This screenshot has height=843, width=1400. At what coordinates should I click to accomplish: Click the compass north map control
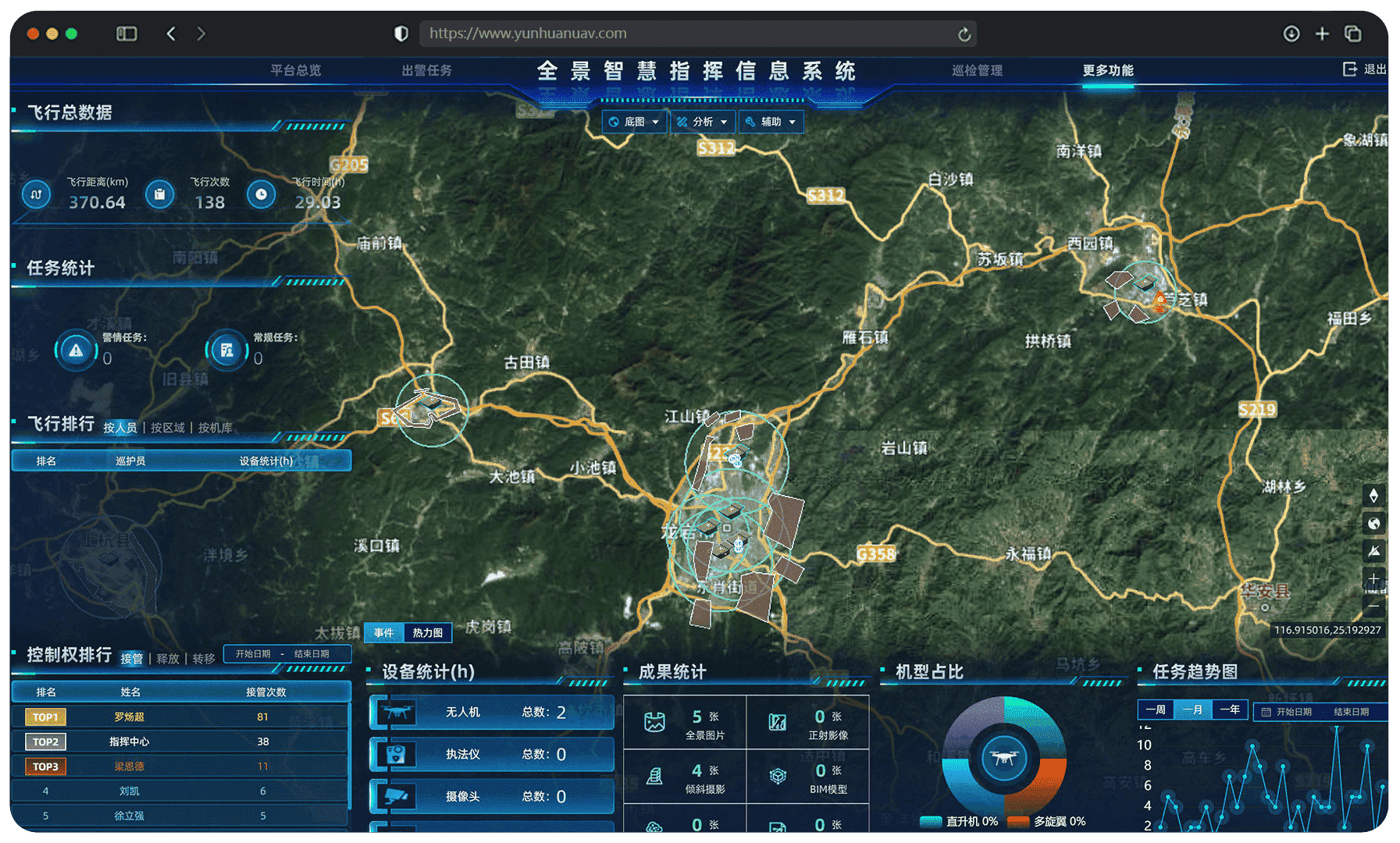pos(1373,496)
